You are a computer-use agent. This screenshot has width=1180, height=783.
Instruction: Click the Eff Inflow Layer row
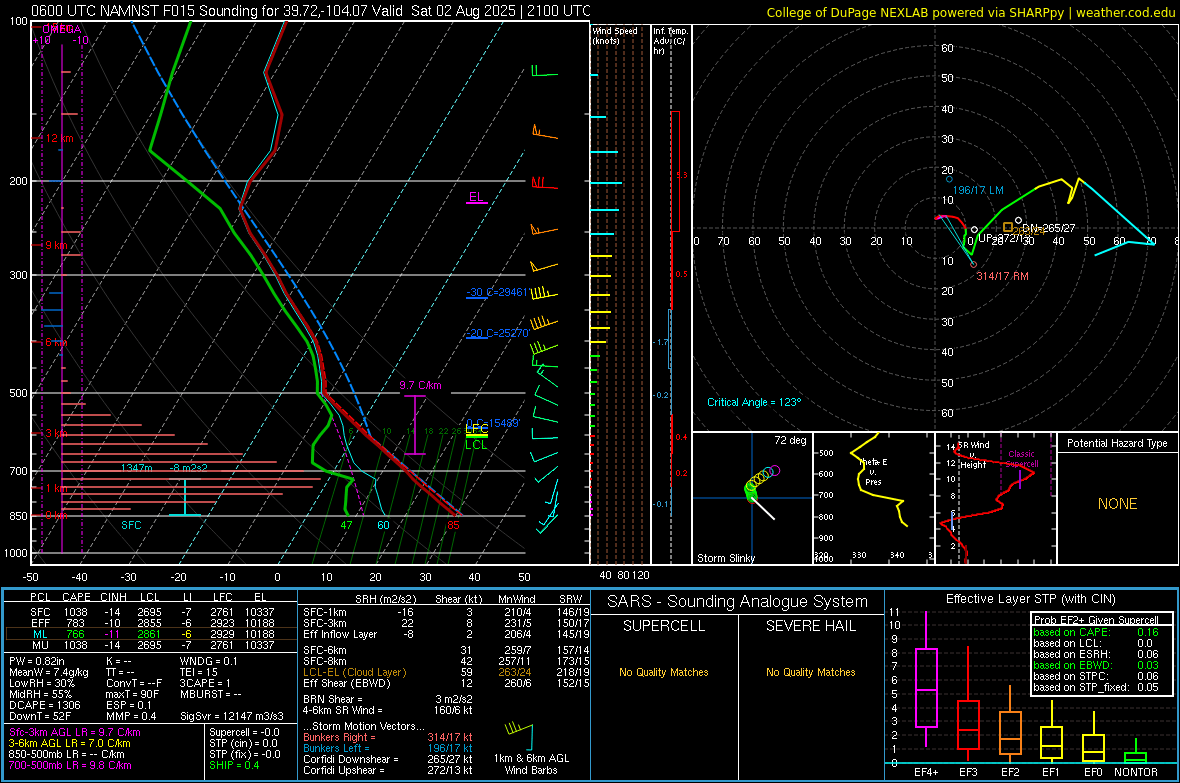tap(445, 634)
